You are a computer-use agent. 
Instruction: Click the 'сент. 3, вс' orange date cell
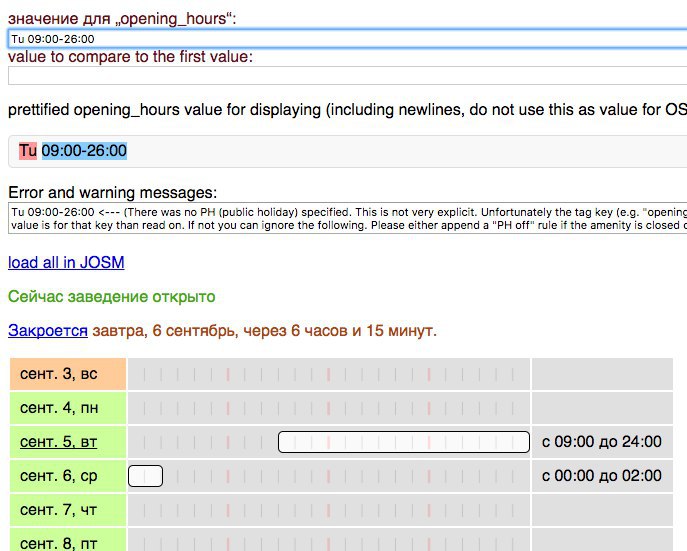tap(68, 373)
